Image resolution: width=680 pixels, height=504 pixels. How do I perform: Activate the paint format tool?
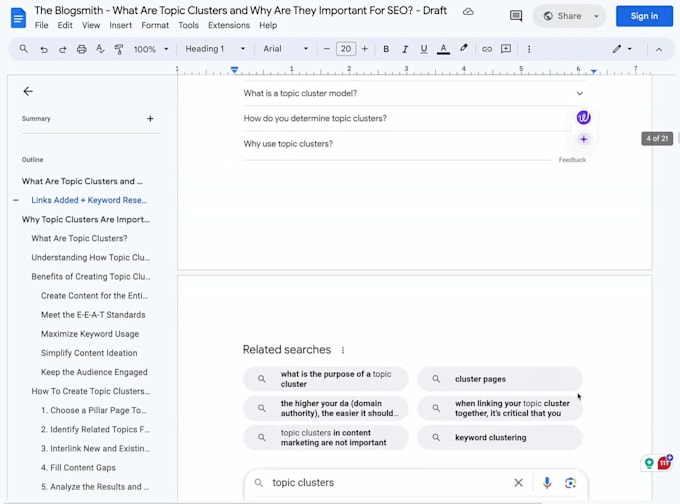click(x=118, y=49)
